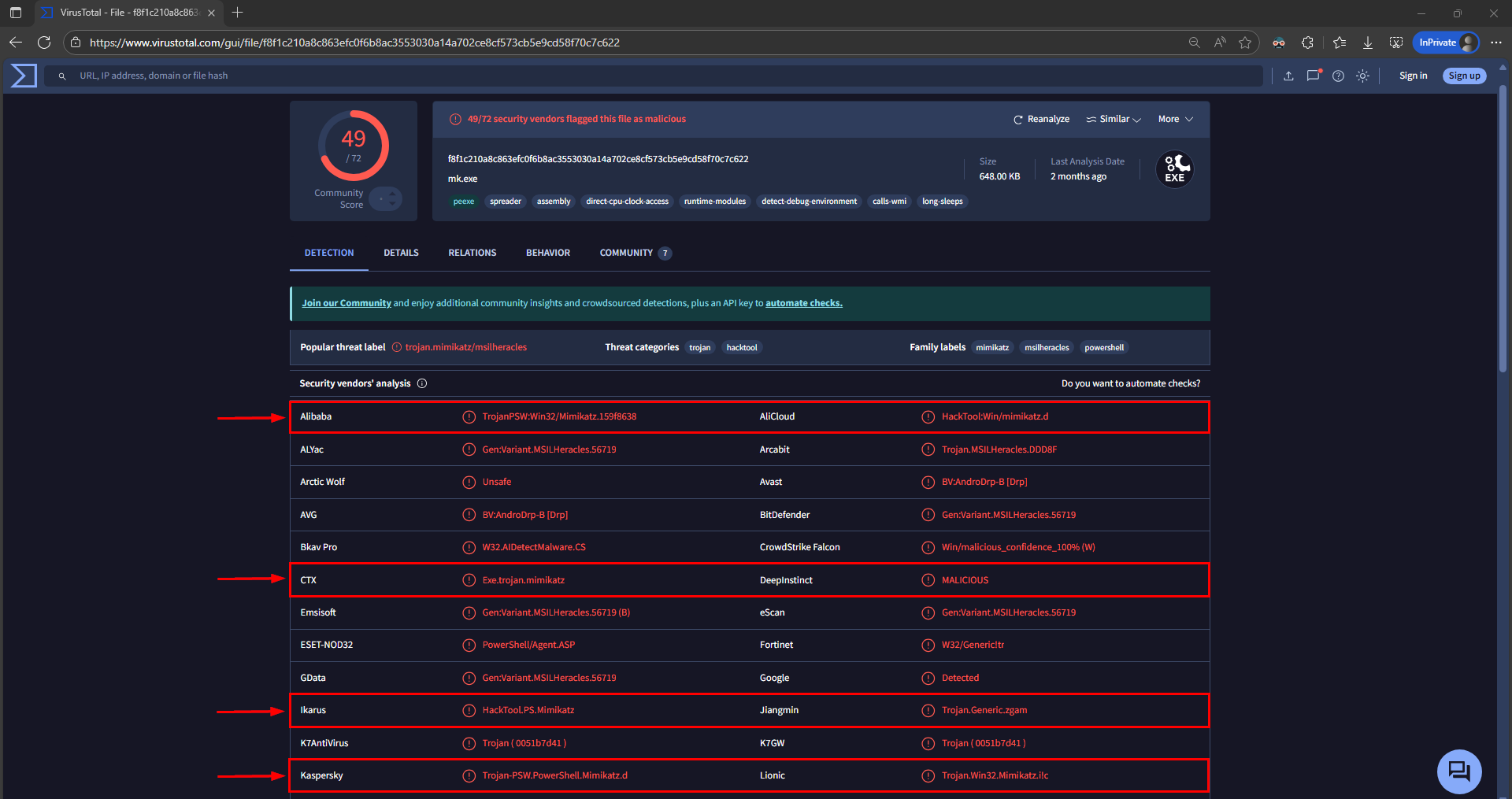The height and width of the screenshot is (799, 1512).
Task: Add page to favorites star
Action: point(1244,43)
